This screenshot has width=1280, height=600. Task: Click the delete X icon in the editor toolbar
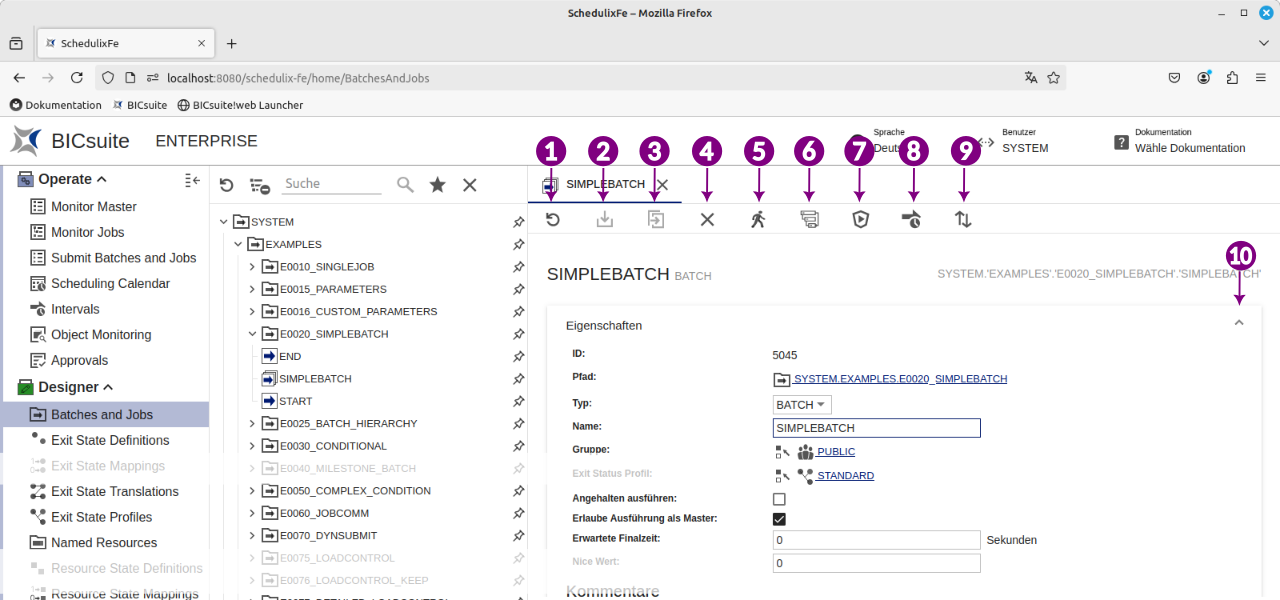coord(707,220)
